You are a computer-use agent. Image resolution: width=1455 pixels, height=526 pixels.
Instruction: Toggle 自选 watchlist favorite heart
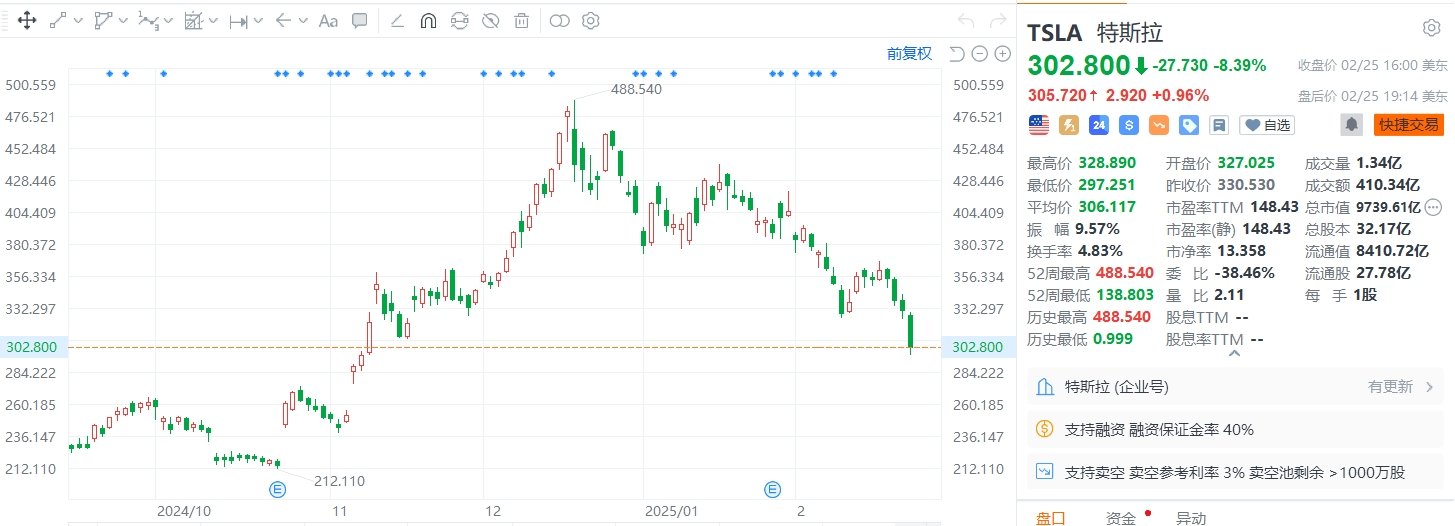(1266, 125)
